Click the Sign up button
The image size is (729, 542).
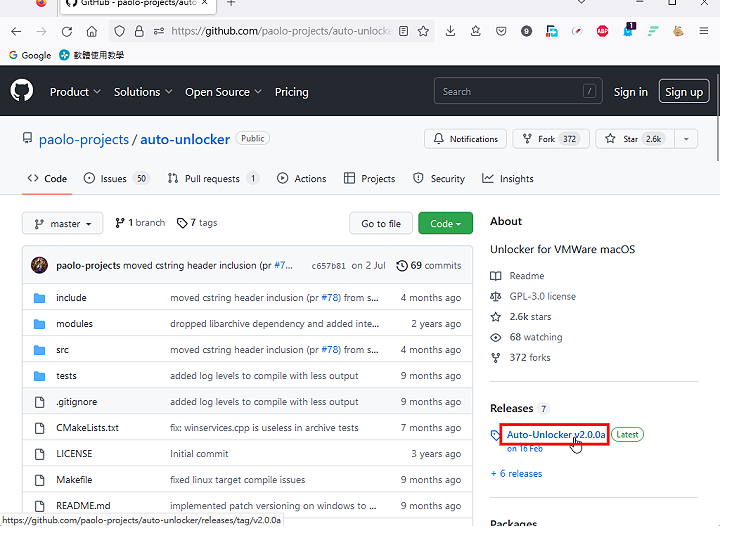coord(684,91)
